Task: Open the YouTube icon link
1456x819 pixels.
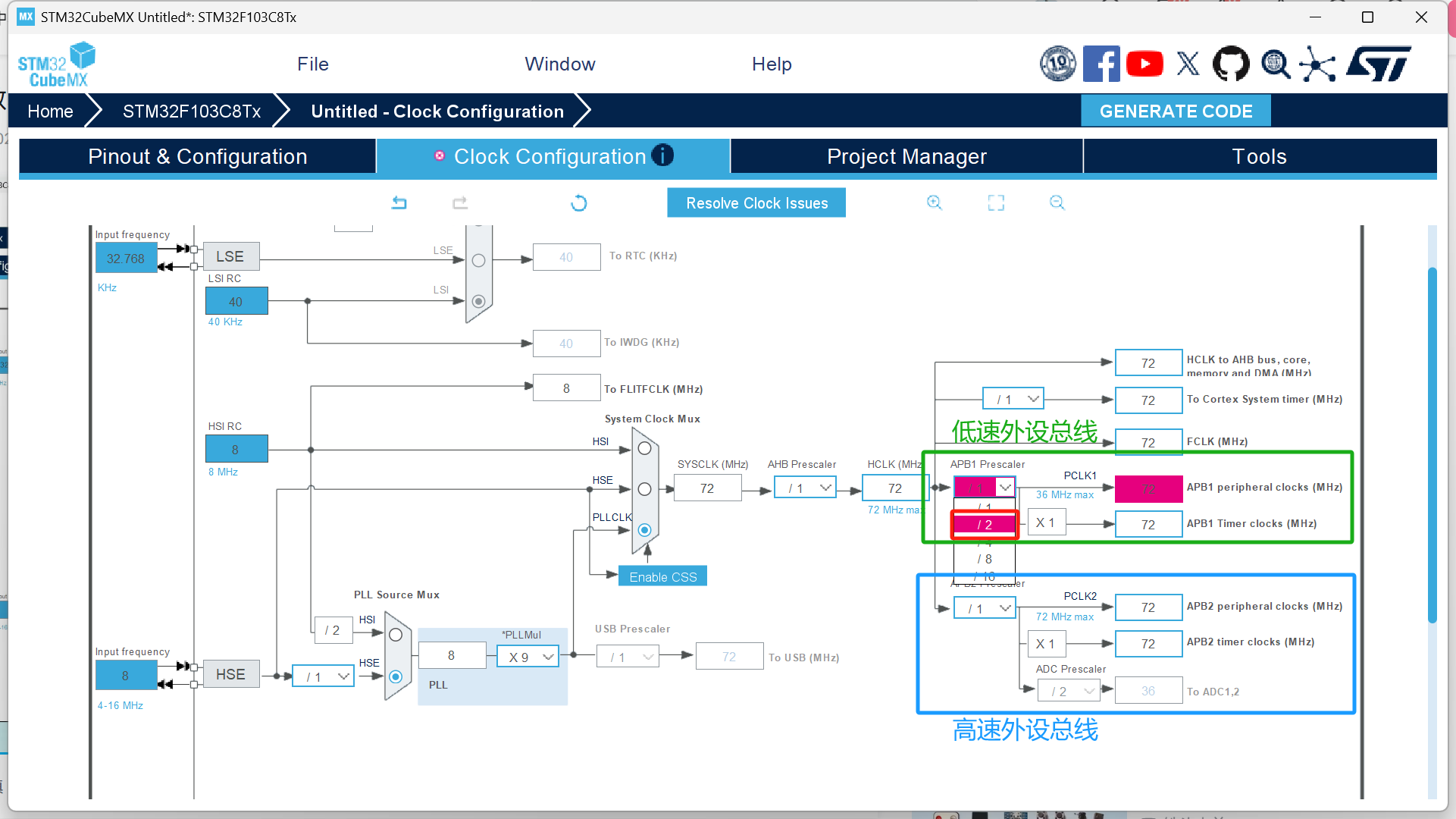Action: [1144, 64]
